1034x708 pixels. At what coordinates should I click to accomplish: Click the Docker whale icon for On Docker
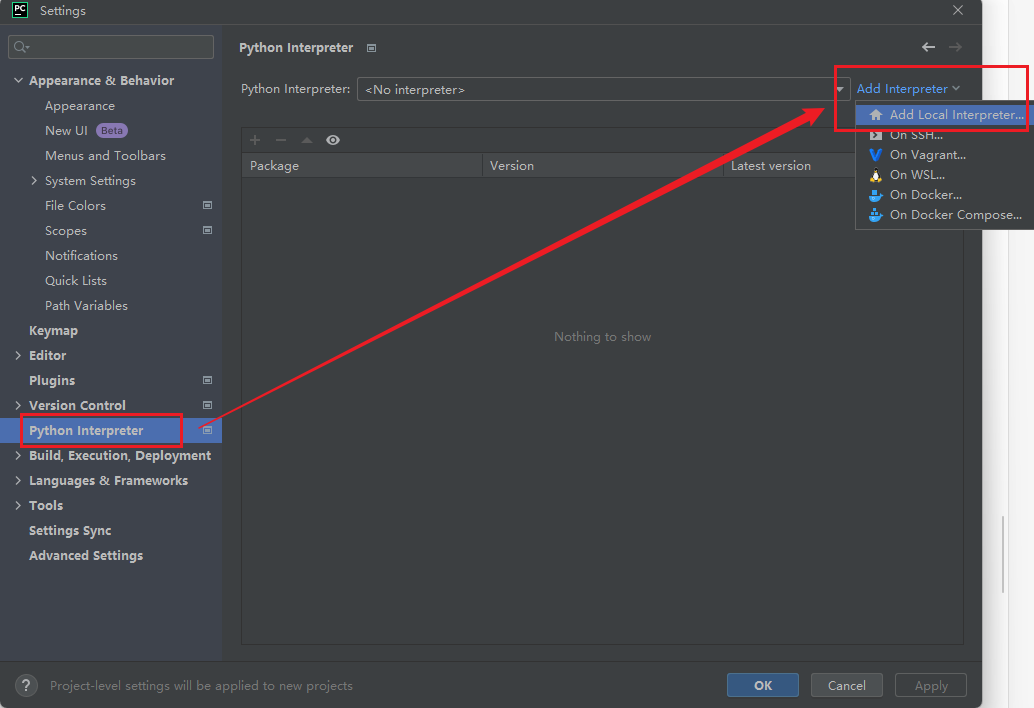[x=876, y=195]
